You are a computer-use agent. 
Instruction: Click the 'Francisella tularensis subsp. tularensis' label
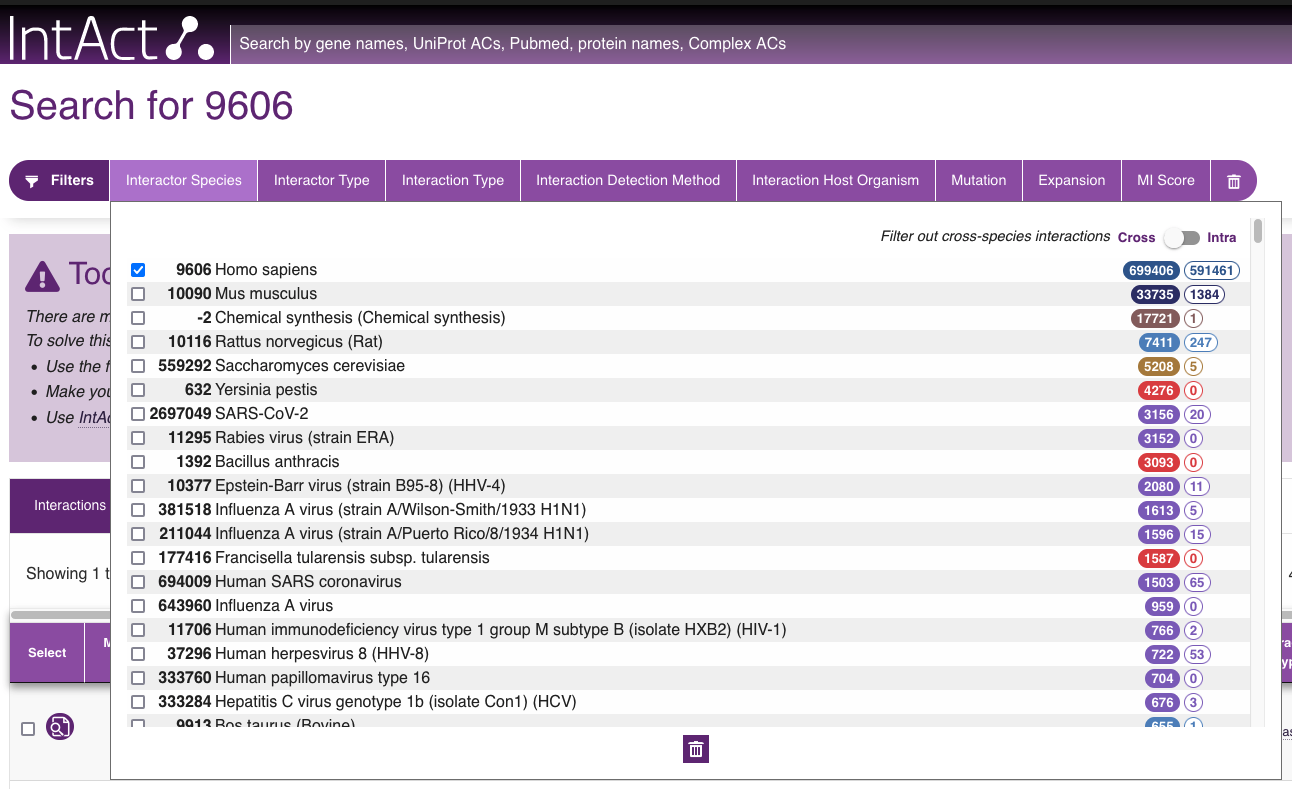(x=352, y=558)
